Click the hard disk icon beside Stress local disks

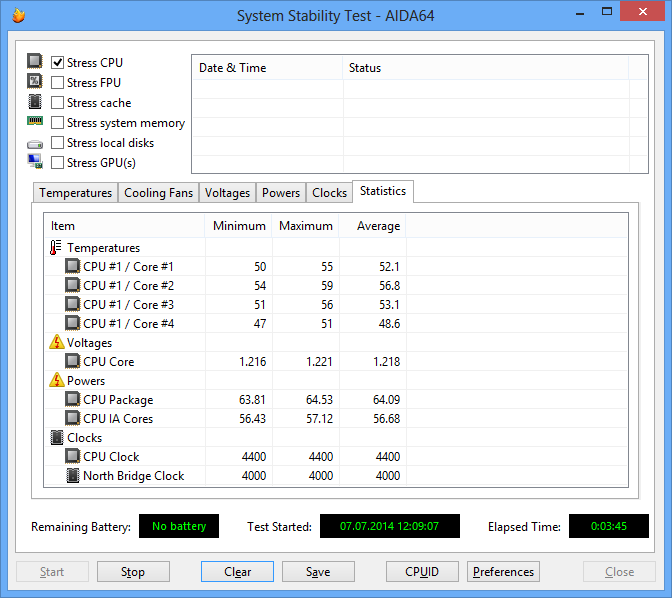(x=35, y=144)
